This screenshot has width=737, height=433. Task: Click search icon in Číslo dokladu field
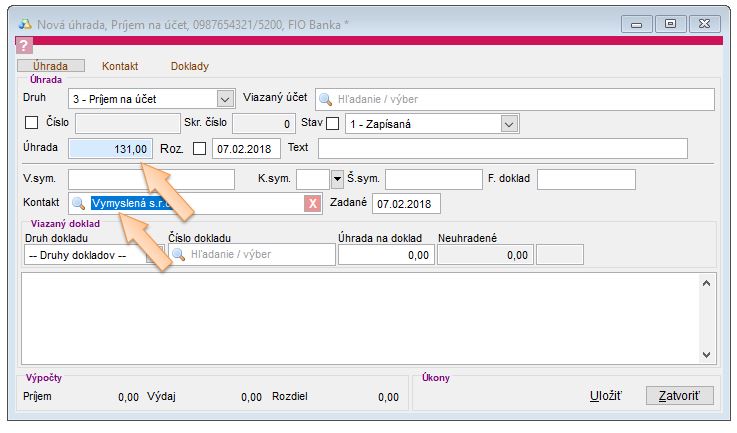click(180, 255)
